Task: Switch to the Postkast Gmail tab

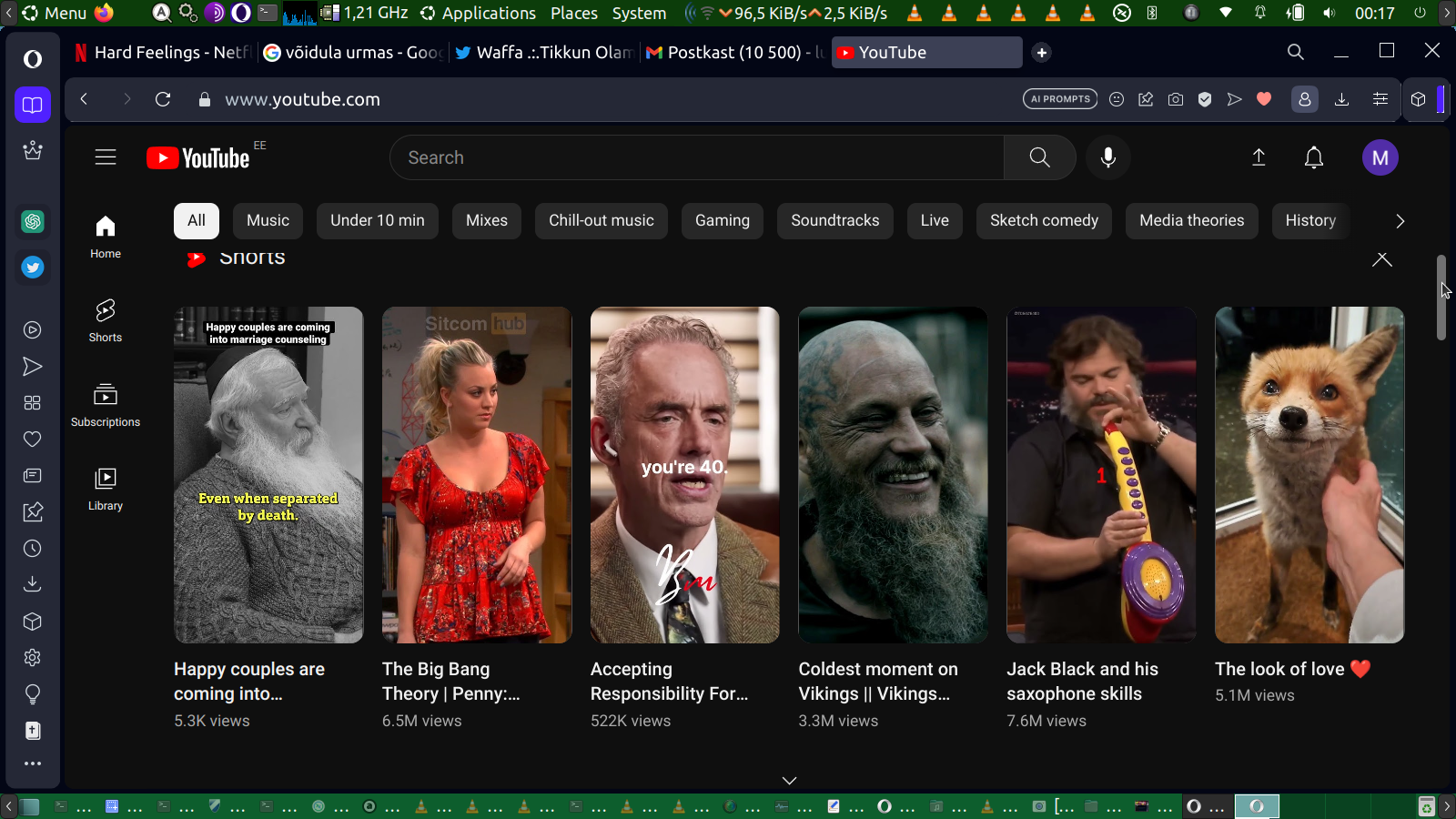Action: pos(733,53)
